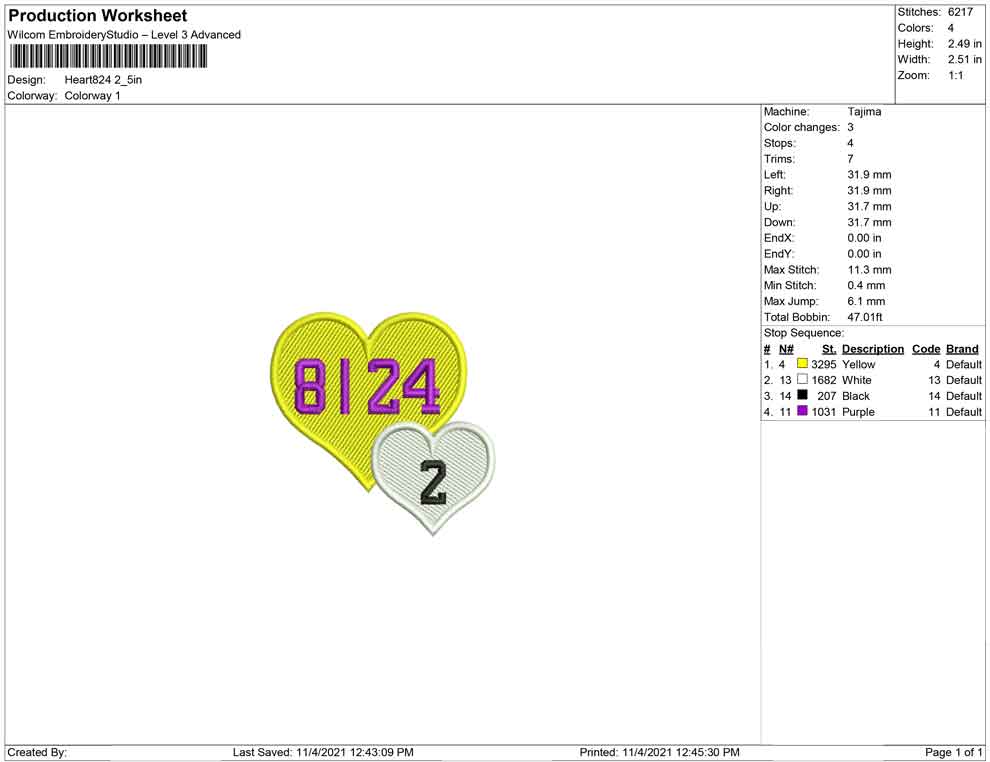This screenshot has height=762, width=990.
Task: Click the 'Created By:' footer label
Action: (37, 752)
